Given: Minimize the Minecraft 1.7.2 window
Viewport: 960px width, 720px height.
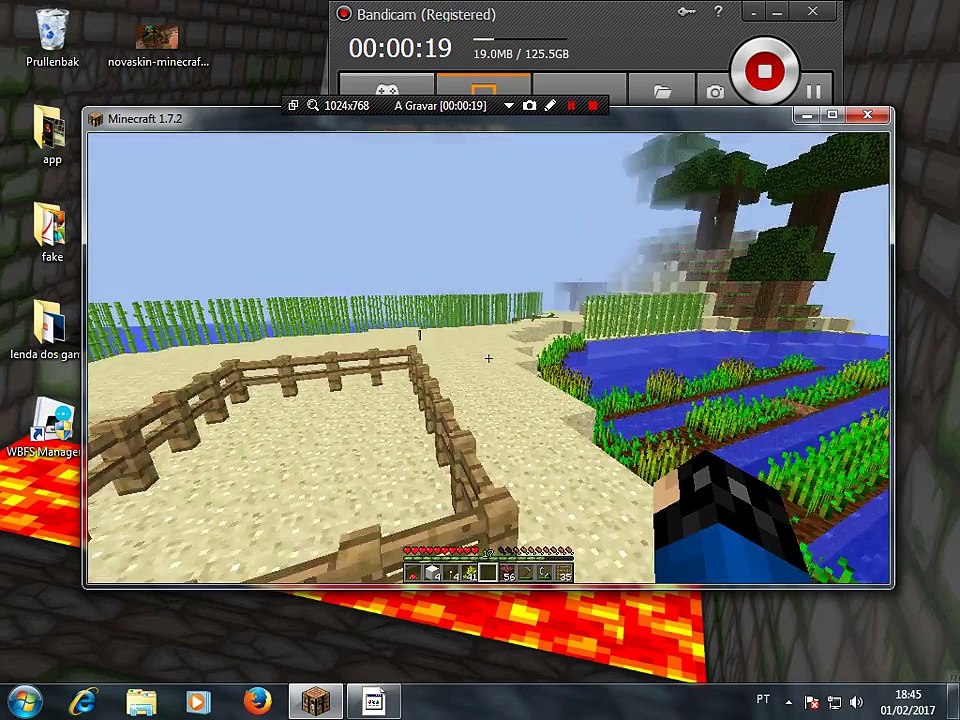Looking at the screenshot, I should pos(807,114).
